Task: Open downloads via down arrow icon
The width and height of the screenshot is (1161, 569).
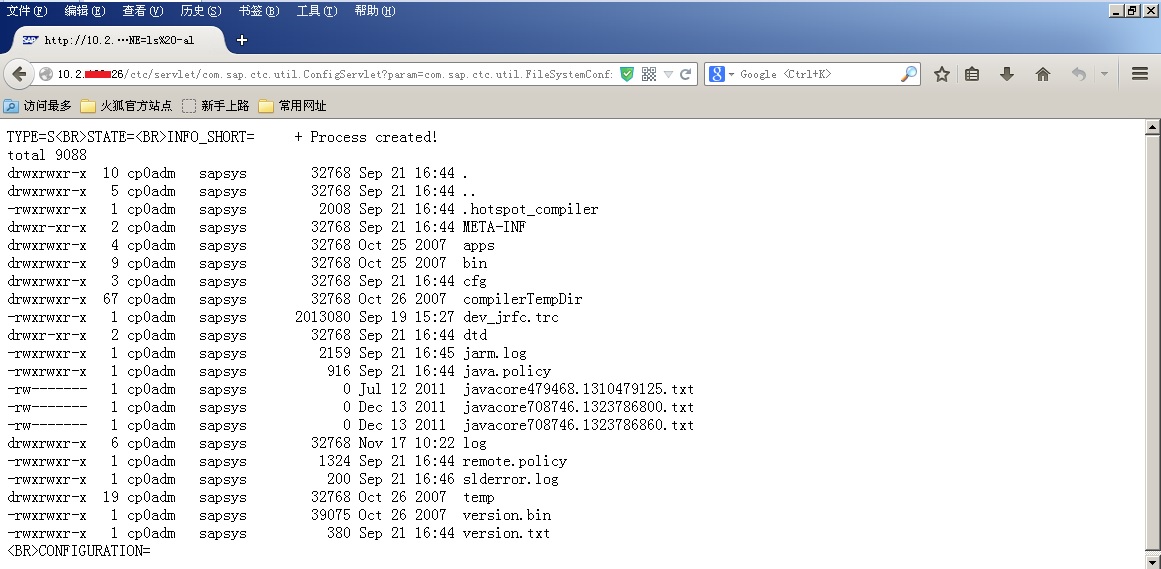Action: (x=1007, y=74)
